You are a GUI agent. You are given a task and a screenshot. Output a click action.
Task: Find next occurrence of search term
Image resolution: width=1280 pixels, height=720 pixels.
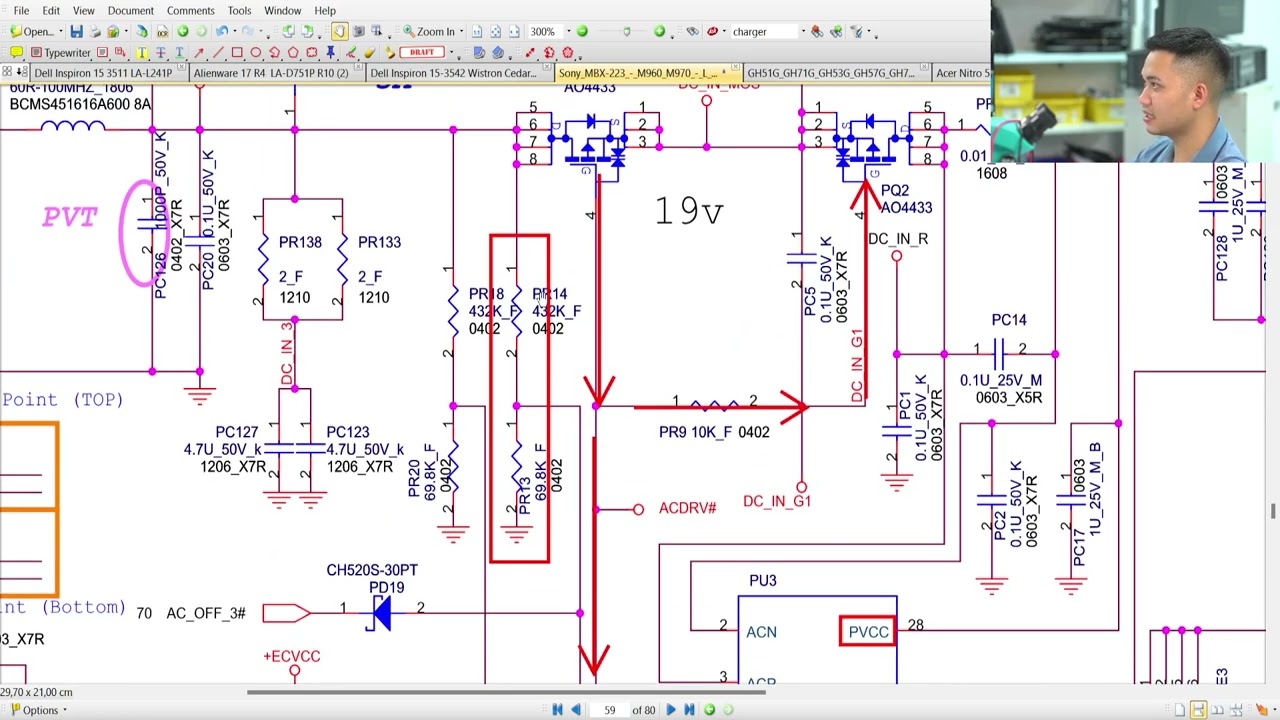836,32
